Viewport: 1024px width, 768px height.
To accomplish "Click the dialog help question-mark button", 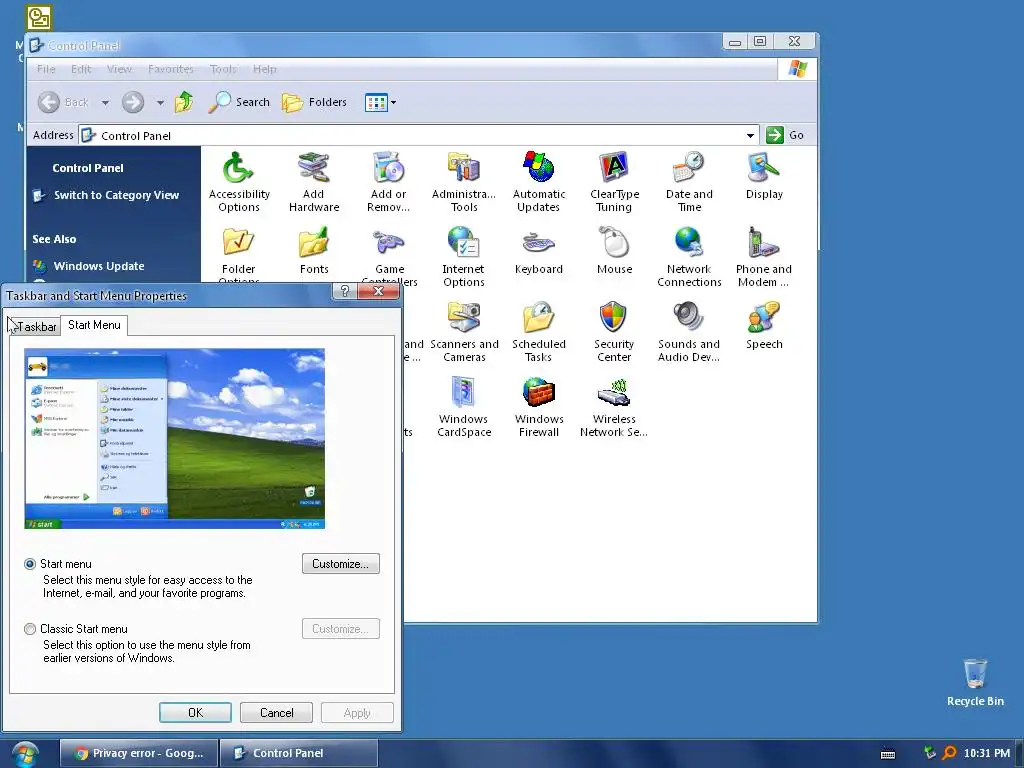I will (x=345, y=291).
